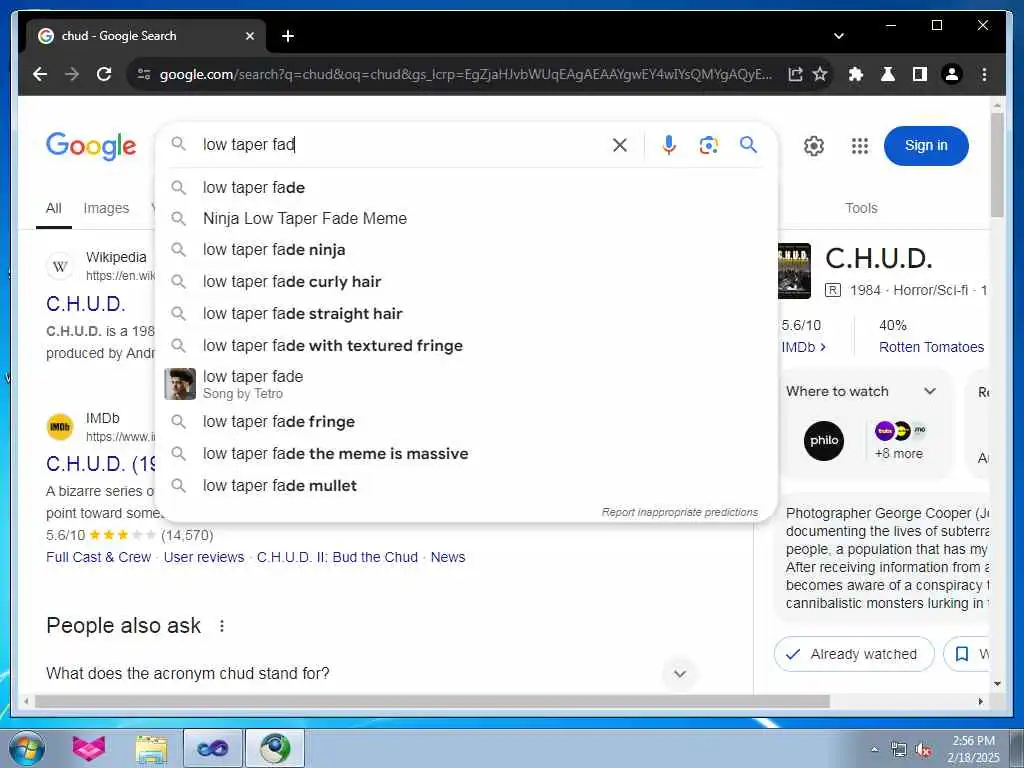1024x768 pixels.
Task: Open Chrome Labs flask icon
Action: (x=888, y=74)
